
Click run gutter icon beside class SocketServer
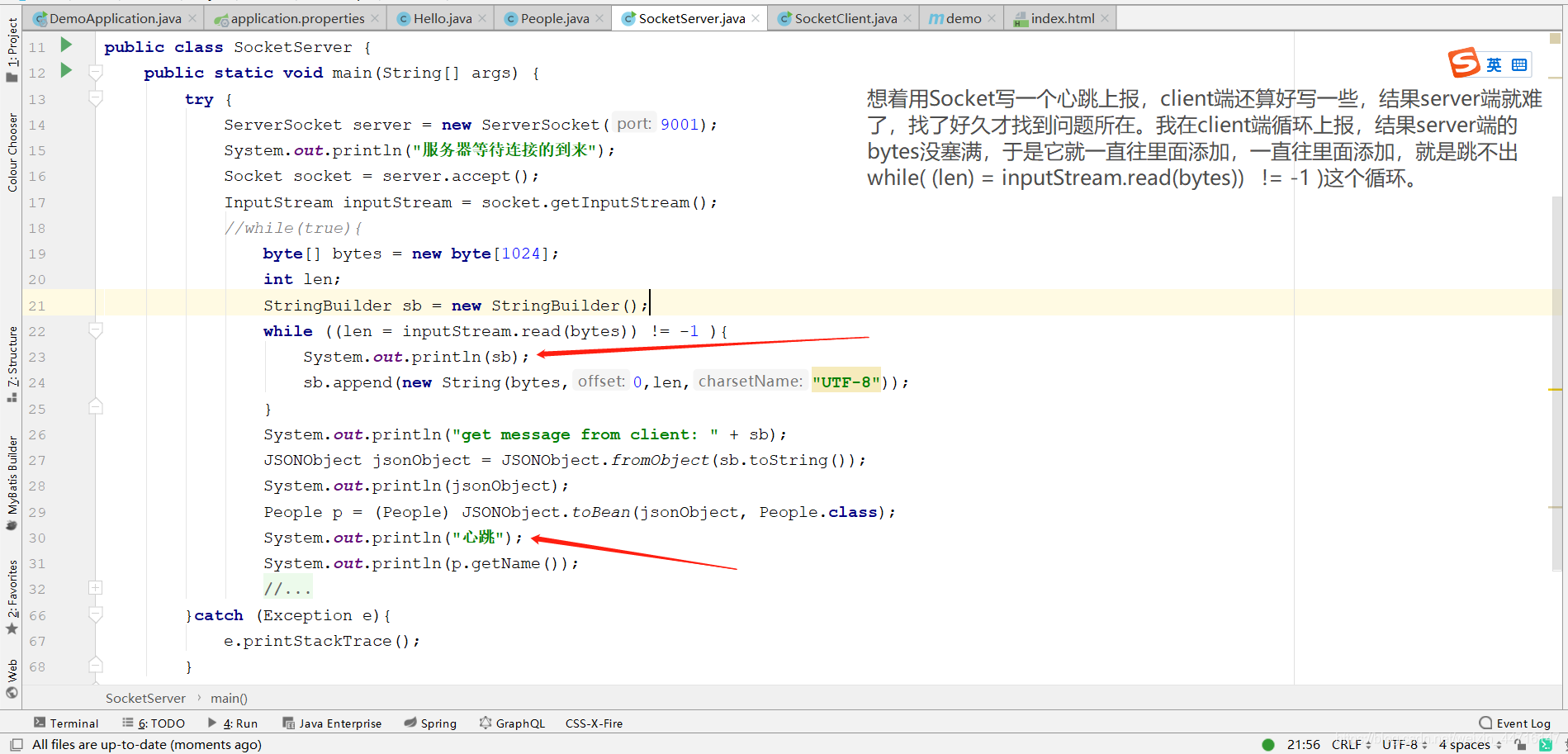[x=67, y=45]
